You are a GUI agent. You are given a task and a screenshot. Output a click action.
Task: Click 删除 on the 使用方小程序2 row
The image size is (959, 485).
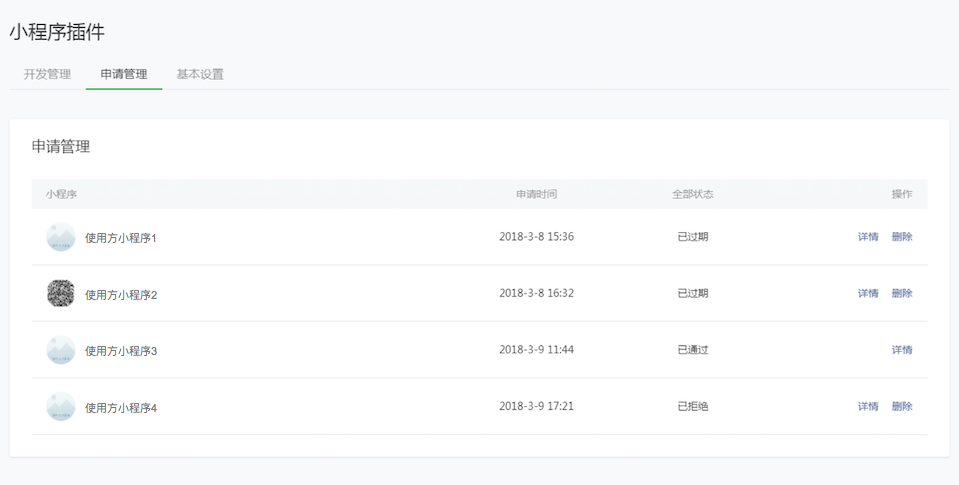[x=902, y=293]
